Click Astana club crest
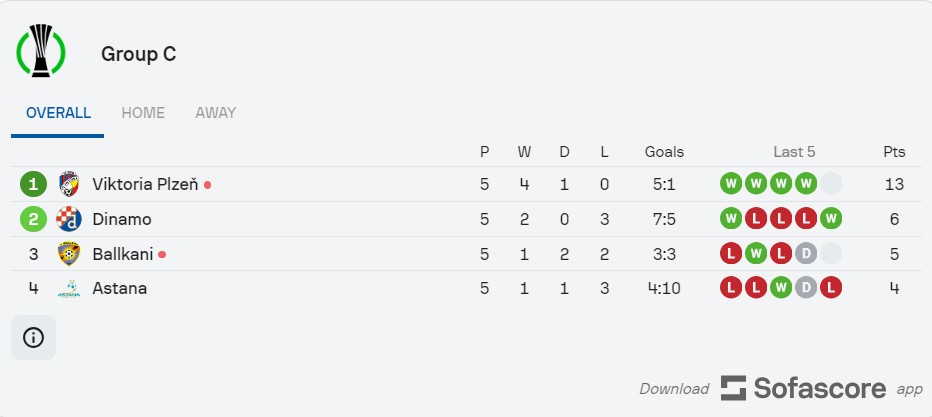Image resolution: width=932 pixels, height=417 pixels. click(69, 289)
